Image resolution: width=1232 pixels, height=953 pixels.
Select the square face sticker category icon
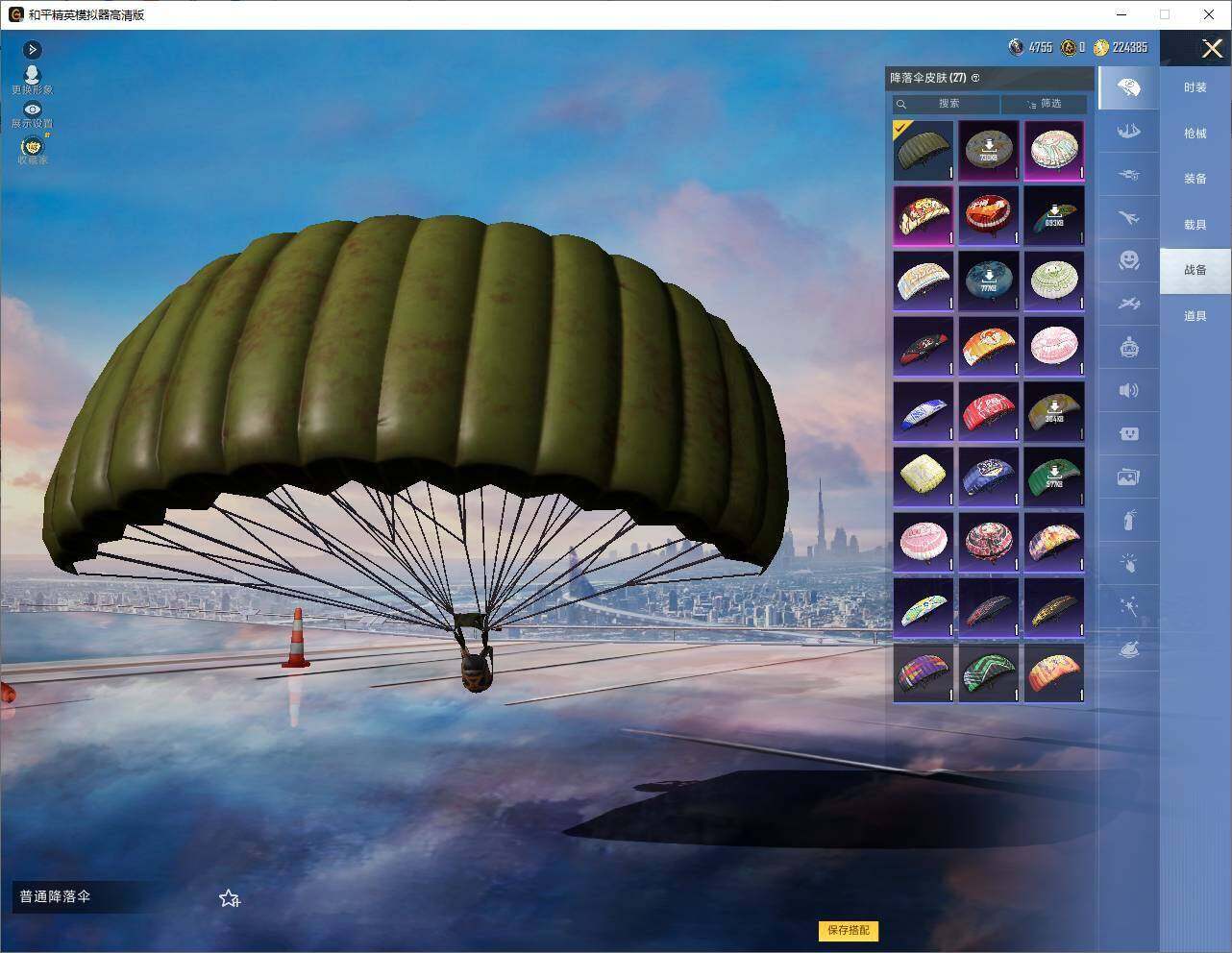tap(1129, 433)
